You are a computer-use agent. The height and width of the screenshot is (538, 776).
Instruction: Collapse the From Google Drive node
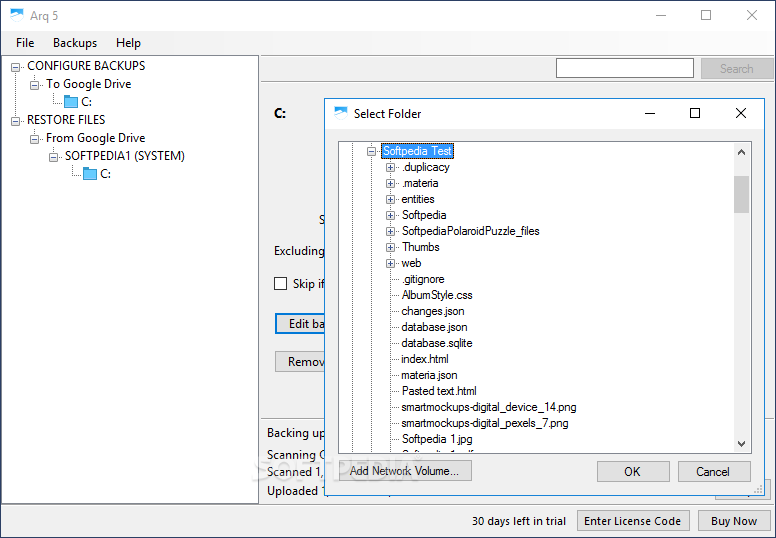point(34,139)
